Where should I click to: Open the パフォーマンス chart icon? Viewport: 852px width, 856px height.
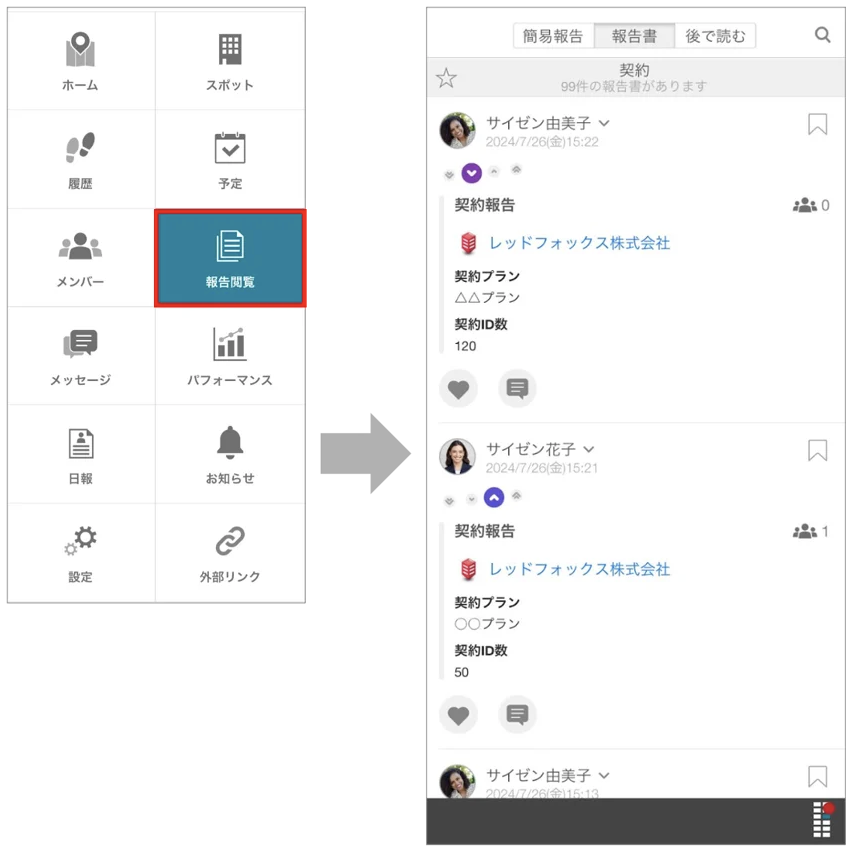pos(230,344)
